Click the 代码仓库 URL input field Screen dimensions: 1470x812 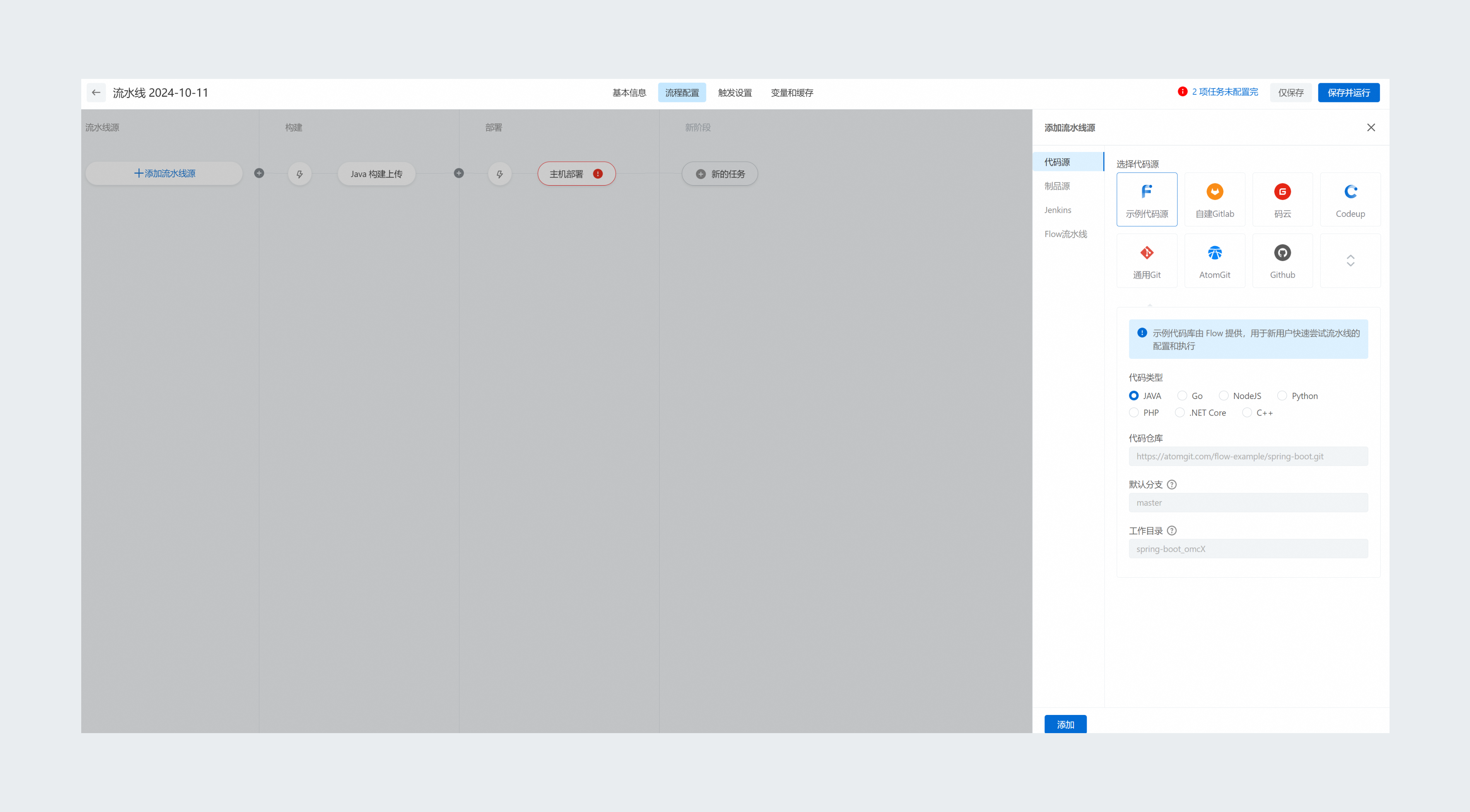(1248, 456)
